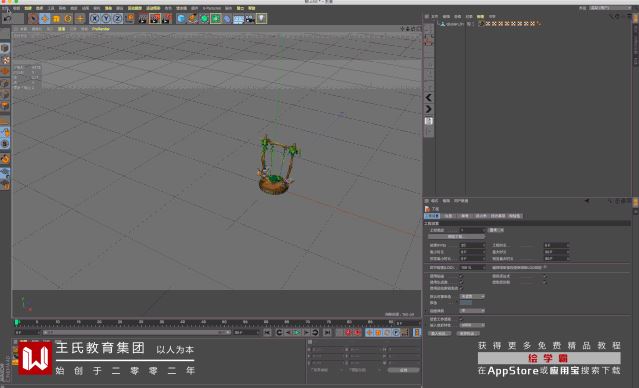Toggle the X axis lock
The width and height of the screenshot is (639, 388).
click(95, 18)
